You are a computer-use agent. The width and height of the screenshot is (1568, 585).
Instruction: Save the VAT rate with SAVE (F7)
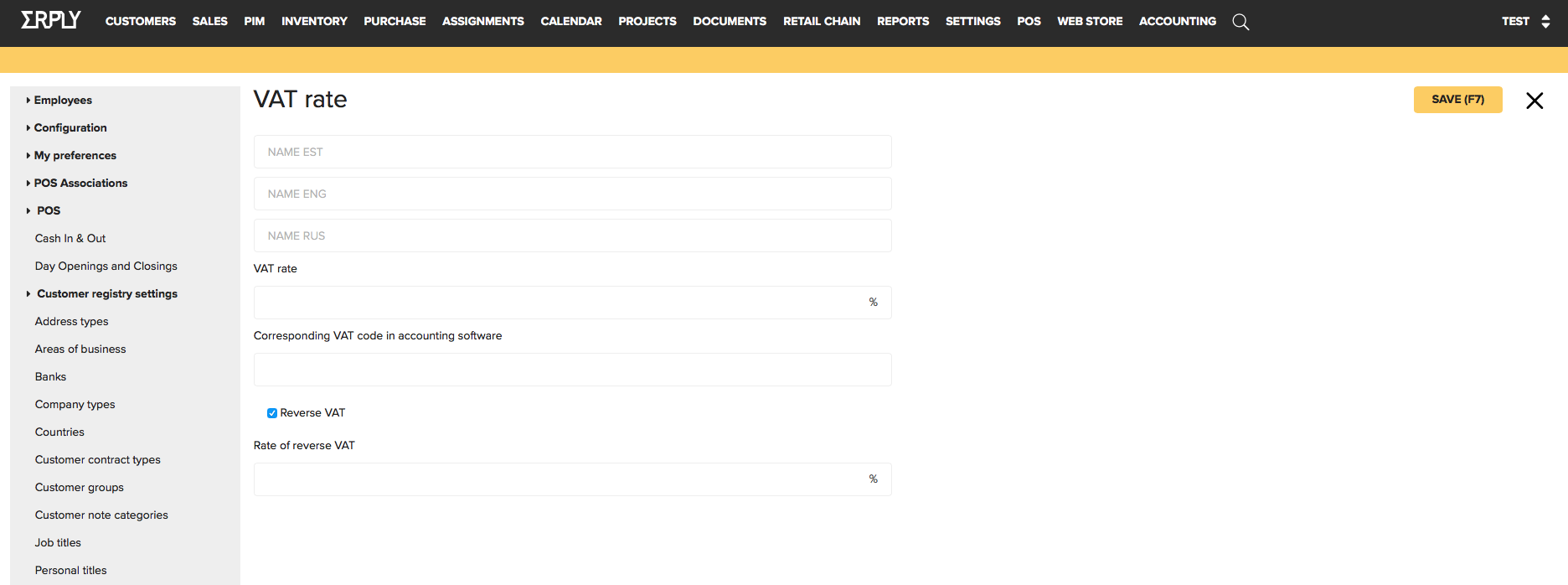(1457, 100)
